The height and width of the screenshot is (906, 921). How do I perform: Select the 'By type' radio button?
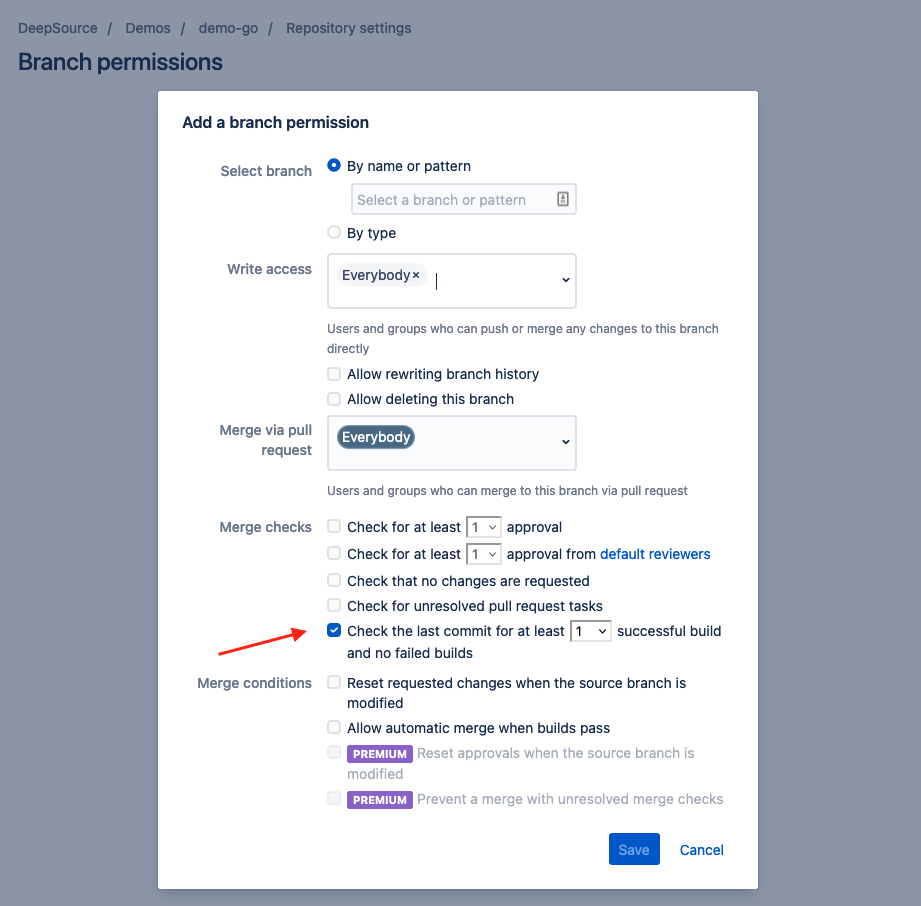[333, 232]
